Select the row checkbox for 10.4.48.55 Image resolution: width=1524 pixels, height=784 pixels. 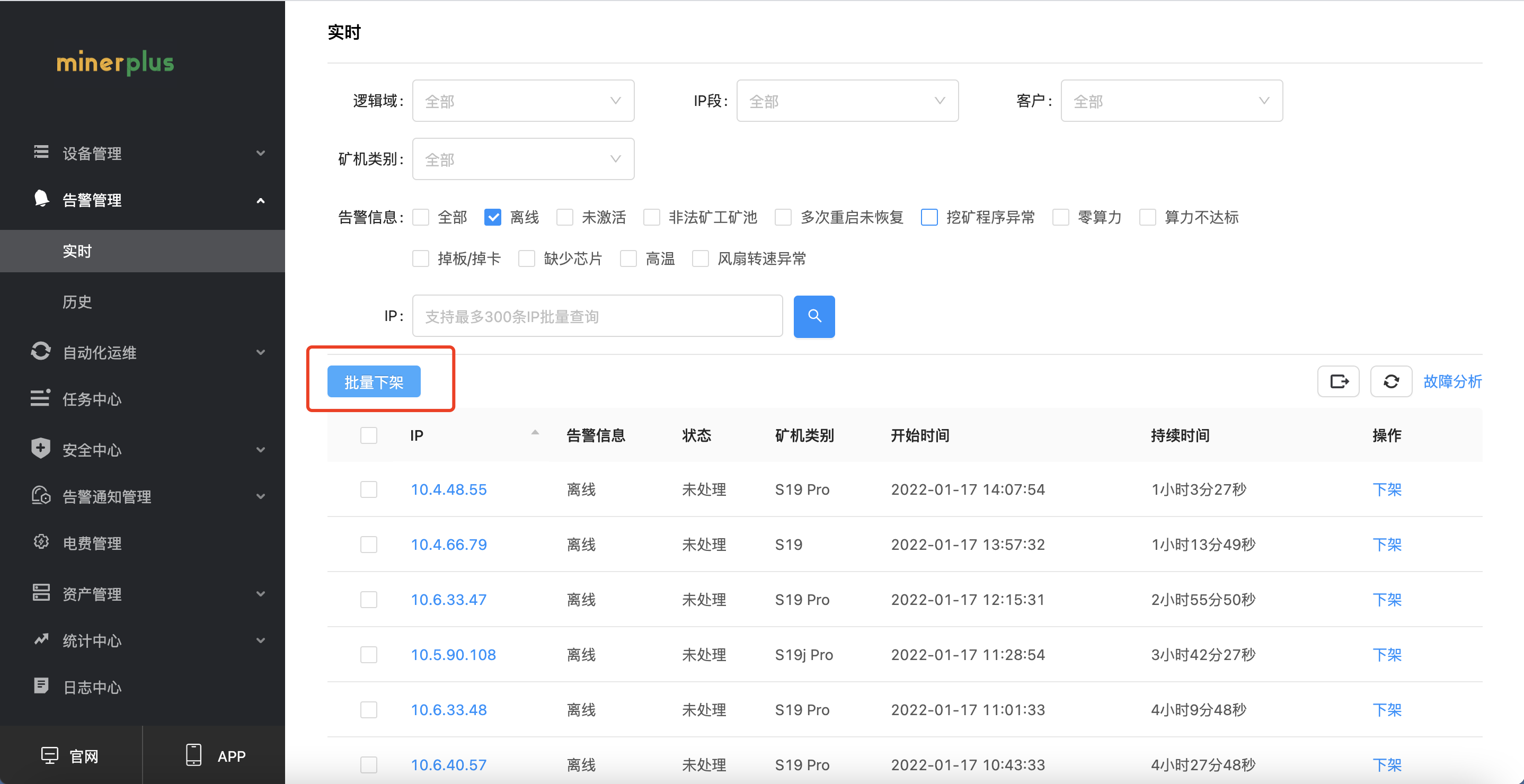point(369,489)
